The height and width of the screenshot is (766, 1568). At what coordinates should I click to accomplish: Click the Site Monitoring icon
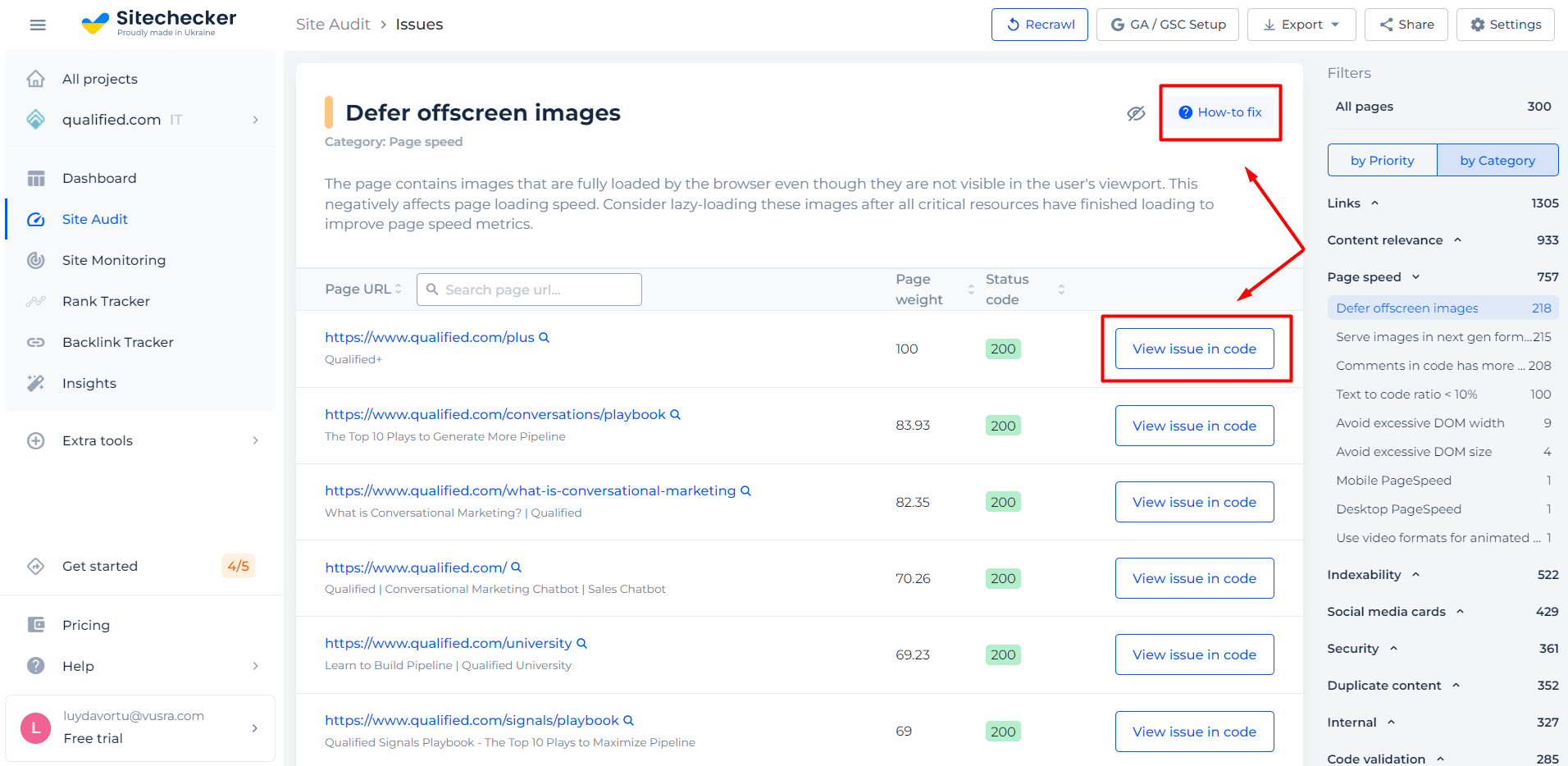35,260
